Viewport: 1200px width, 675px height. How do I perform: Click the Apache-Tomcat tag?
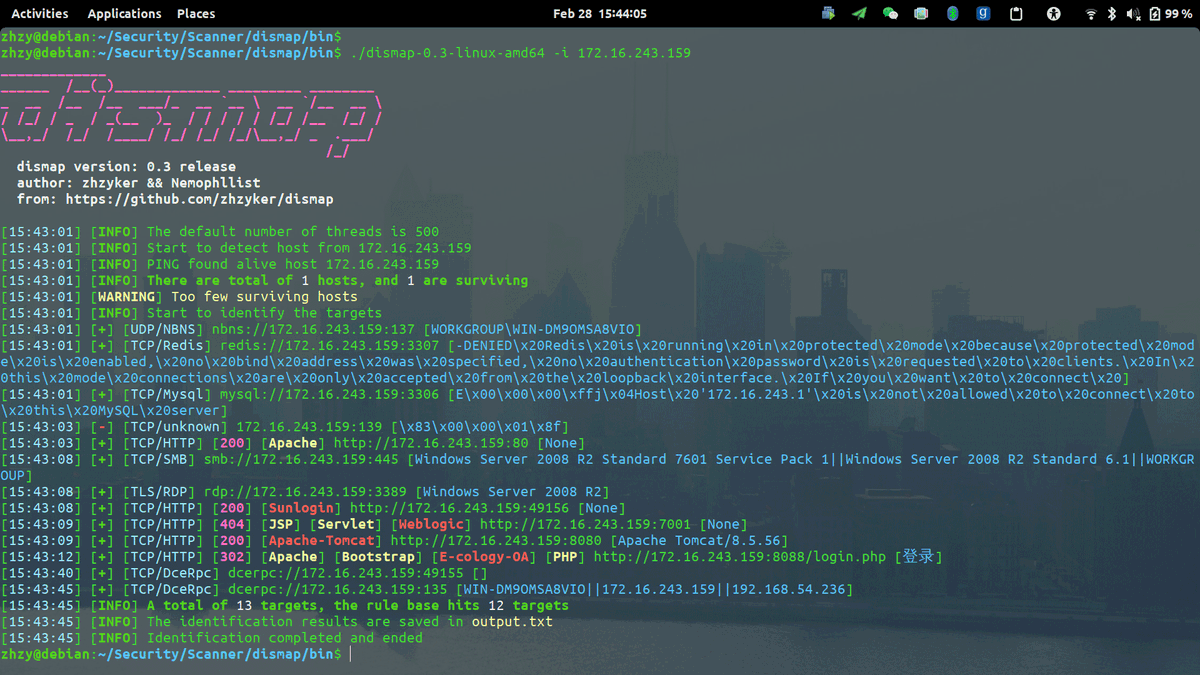point(322,540)
